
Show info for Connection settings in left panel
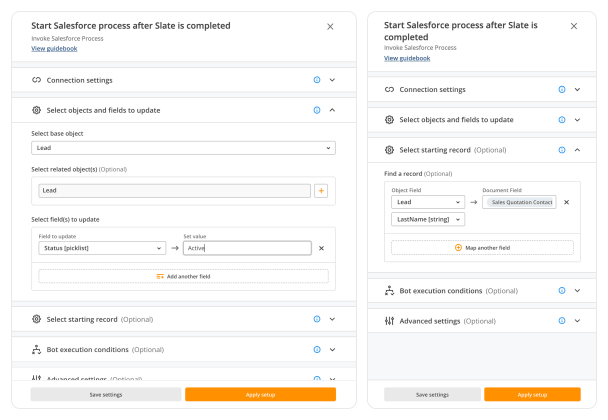(x=317, y=80)
